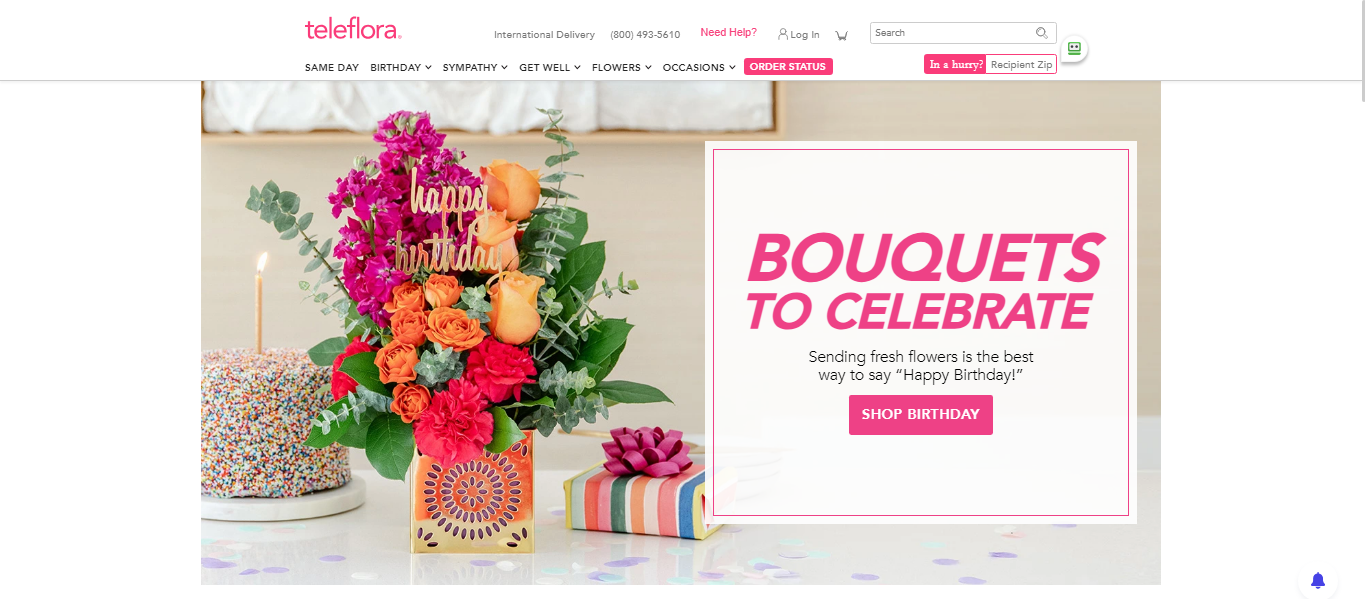Open the green chat bot icon

(1074, 48)
